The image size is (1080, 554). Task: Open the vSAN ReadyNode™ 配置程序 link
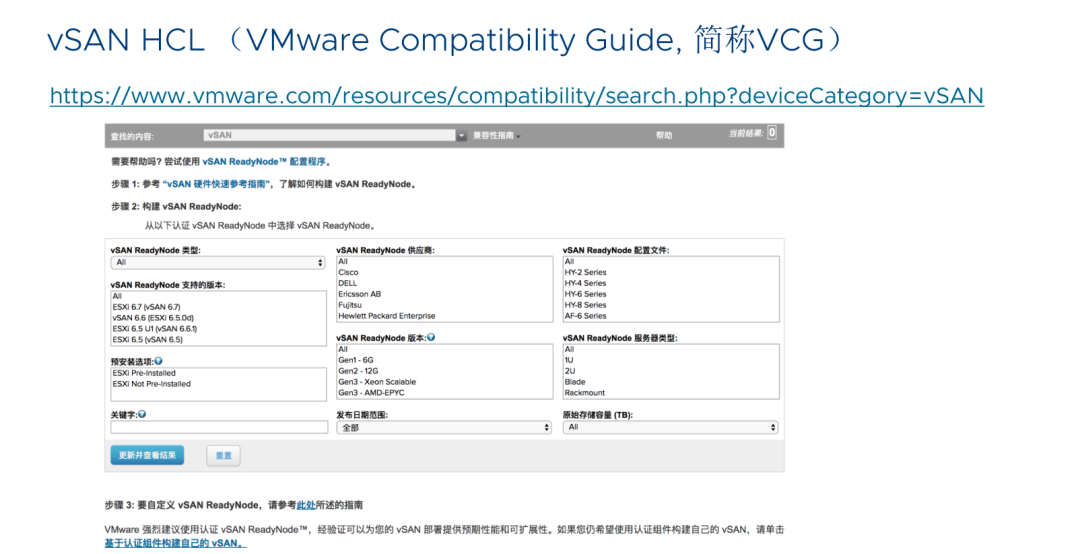tap(264, 162)
